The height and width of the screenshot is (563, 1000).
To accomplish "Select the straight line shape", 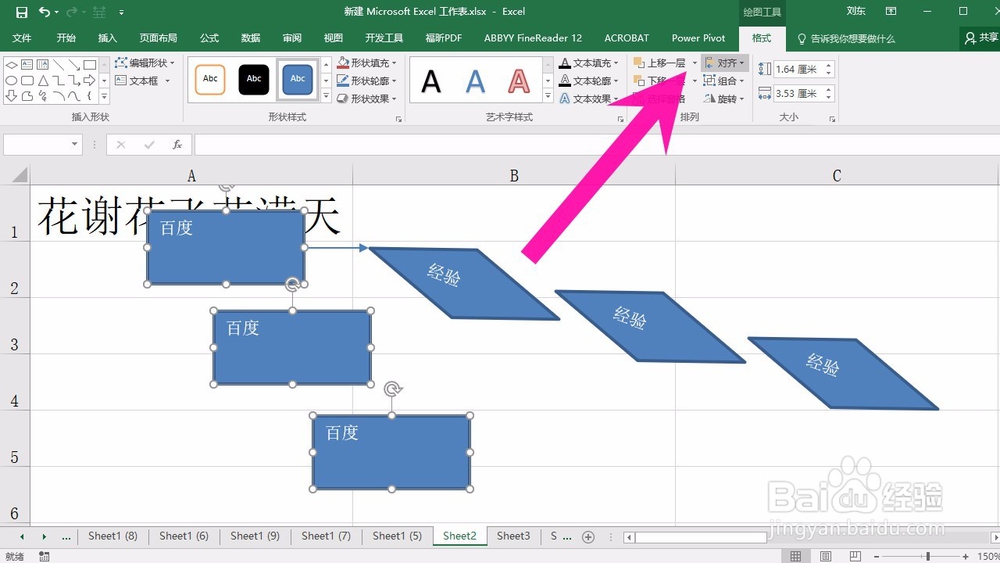I will click(x=59, y=65).
